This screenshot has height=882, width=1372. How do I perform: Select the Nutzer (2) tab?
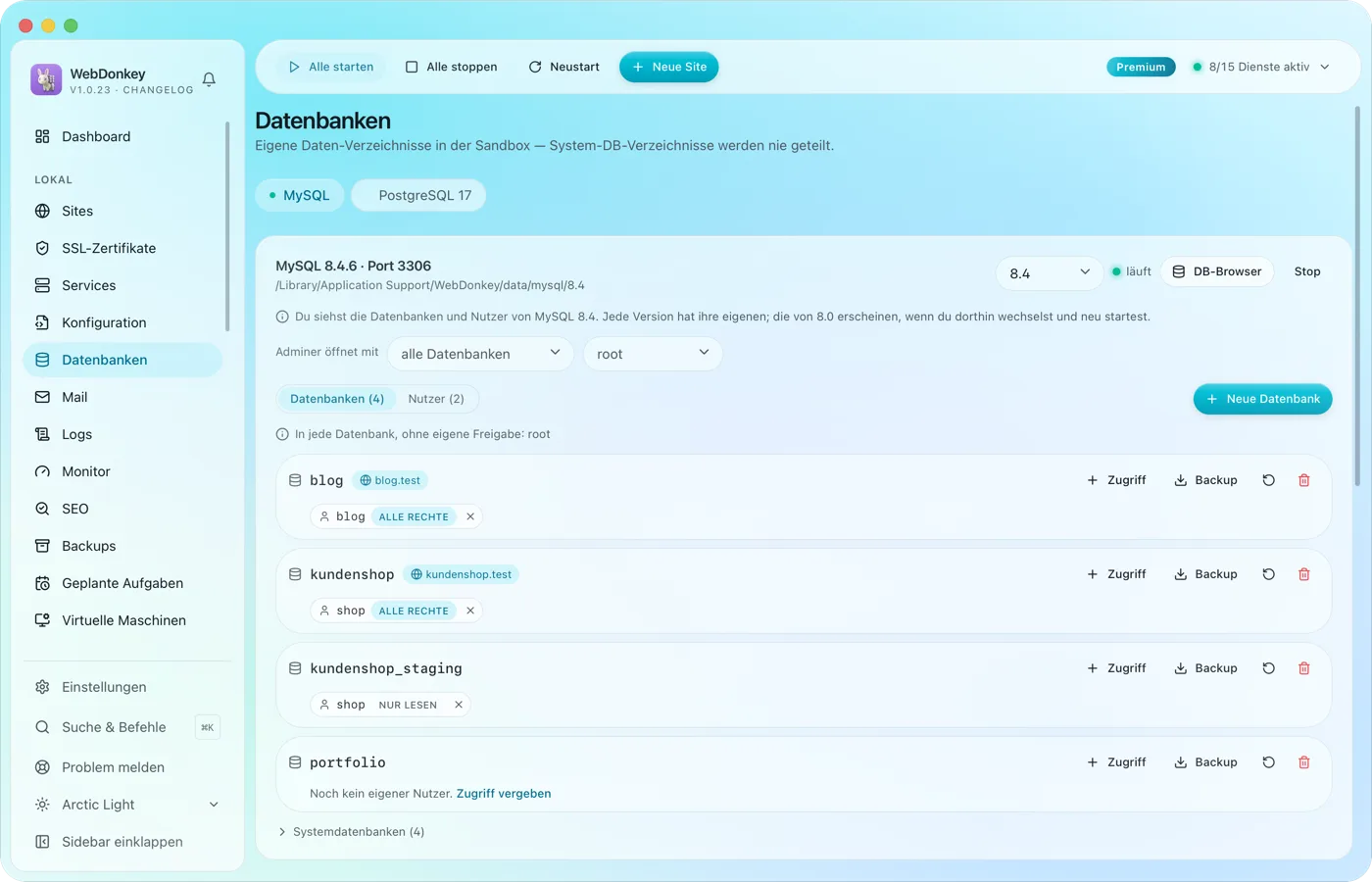436,399
